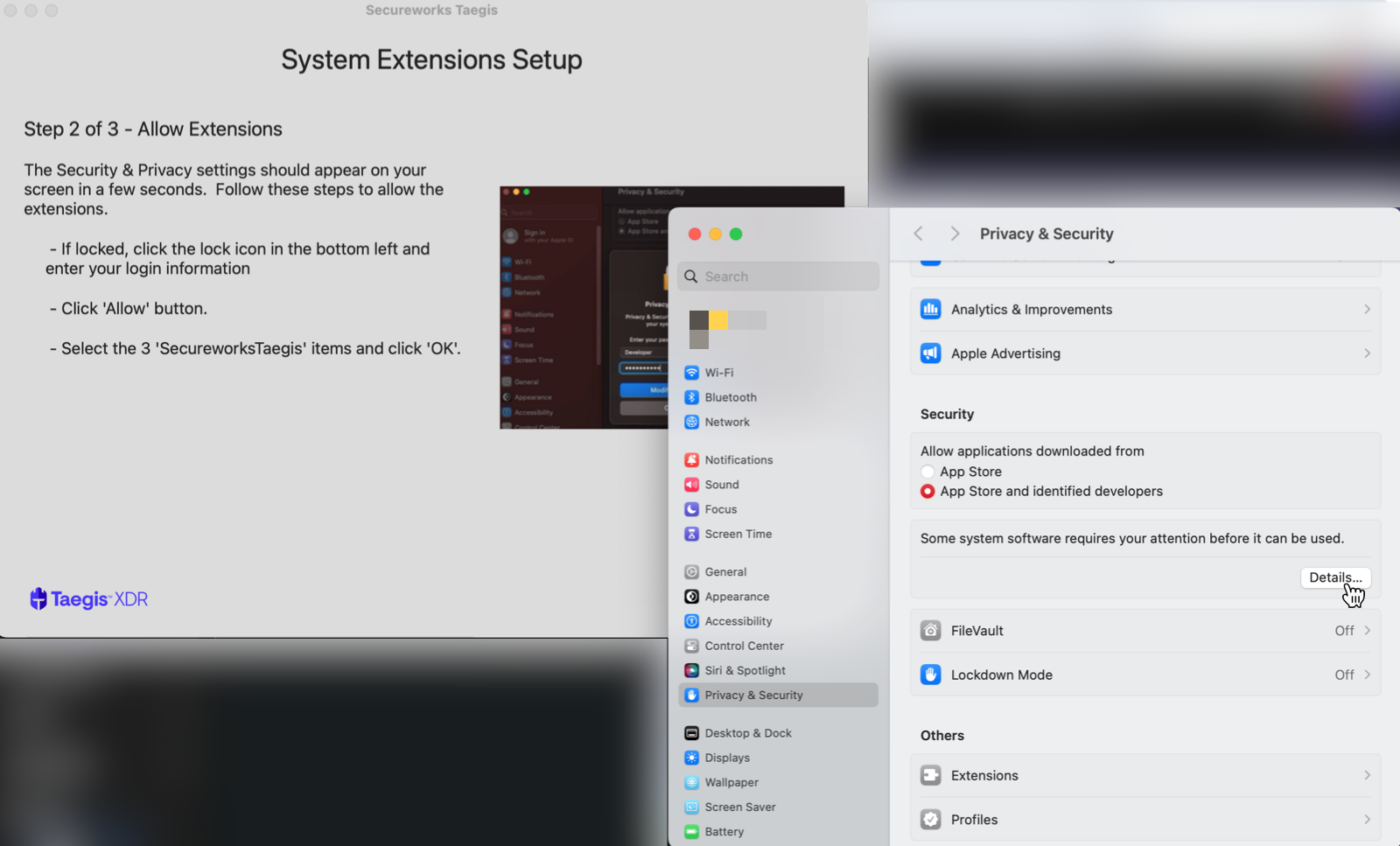Click the Profiles checkmark badge icon
Screen dimensions: 1400x846
(x=930, y=820)
